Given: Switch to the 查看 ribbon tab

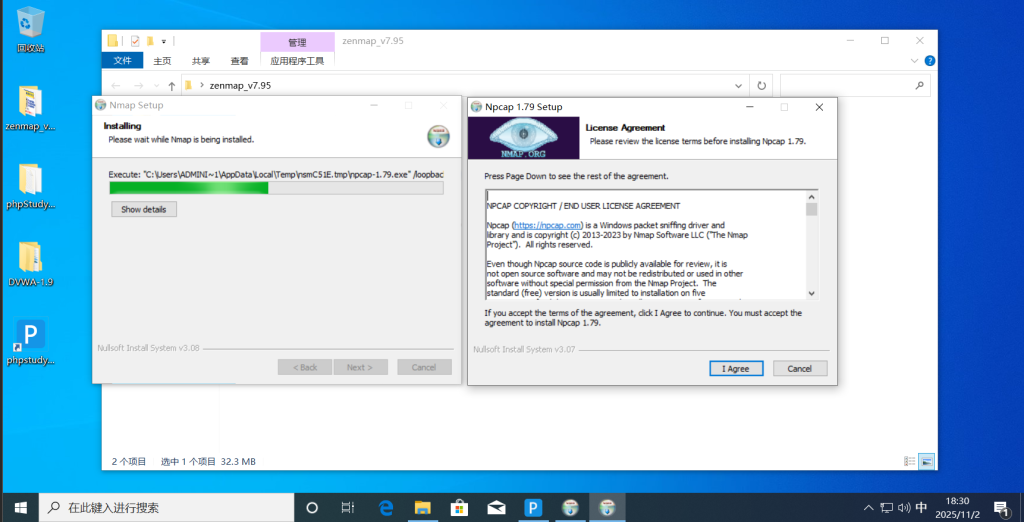Looking at the screenshot, I should click(x=239, y=61).
